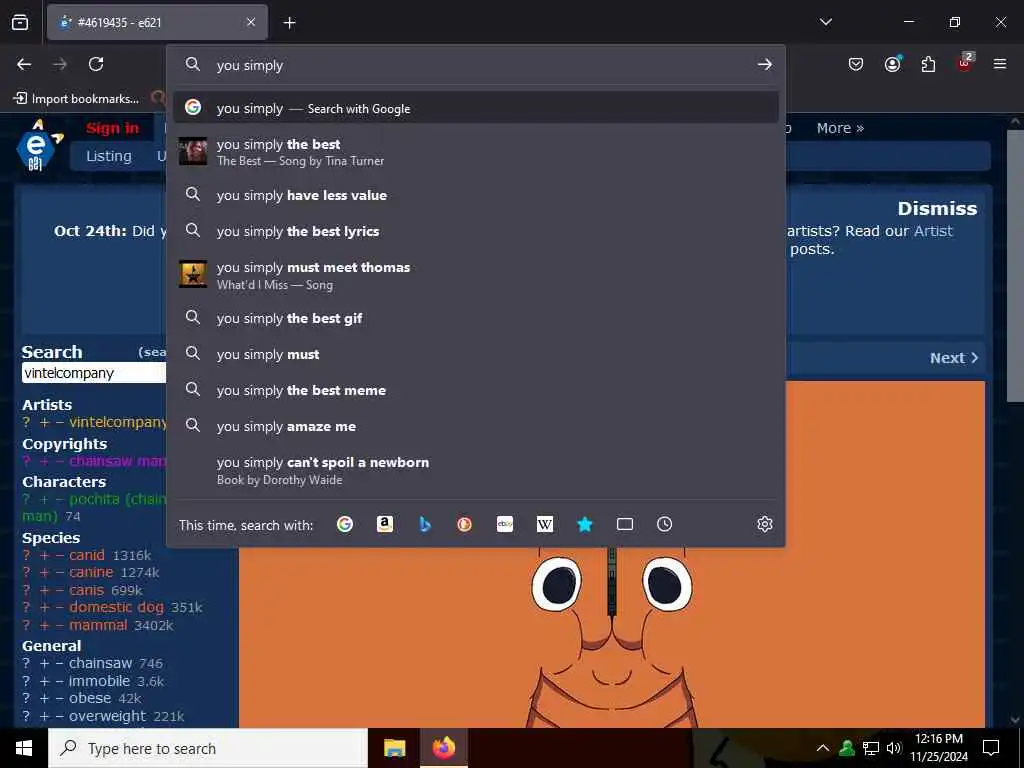Image resolution: width=1024 pixels, height=768 pixels.
Task: Open the Firefox account icon
Action: pyautogui.click(x=892, y=64)
